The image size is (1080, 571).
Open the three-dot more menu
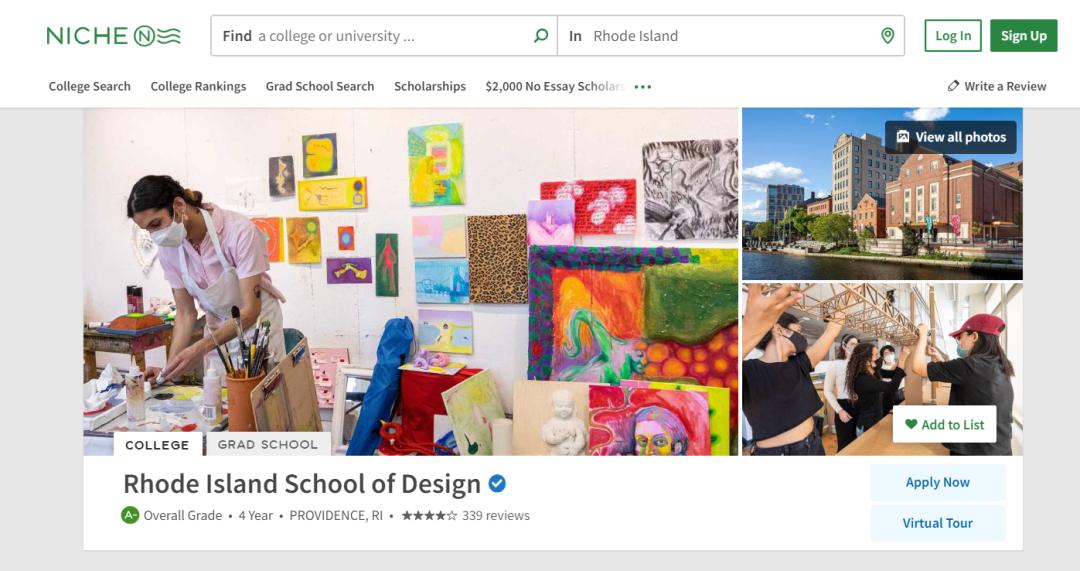click(643, 87)
